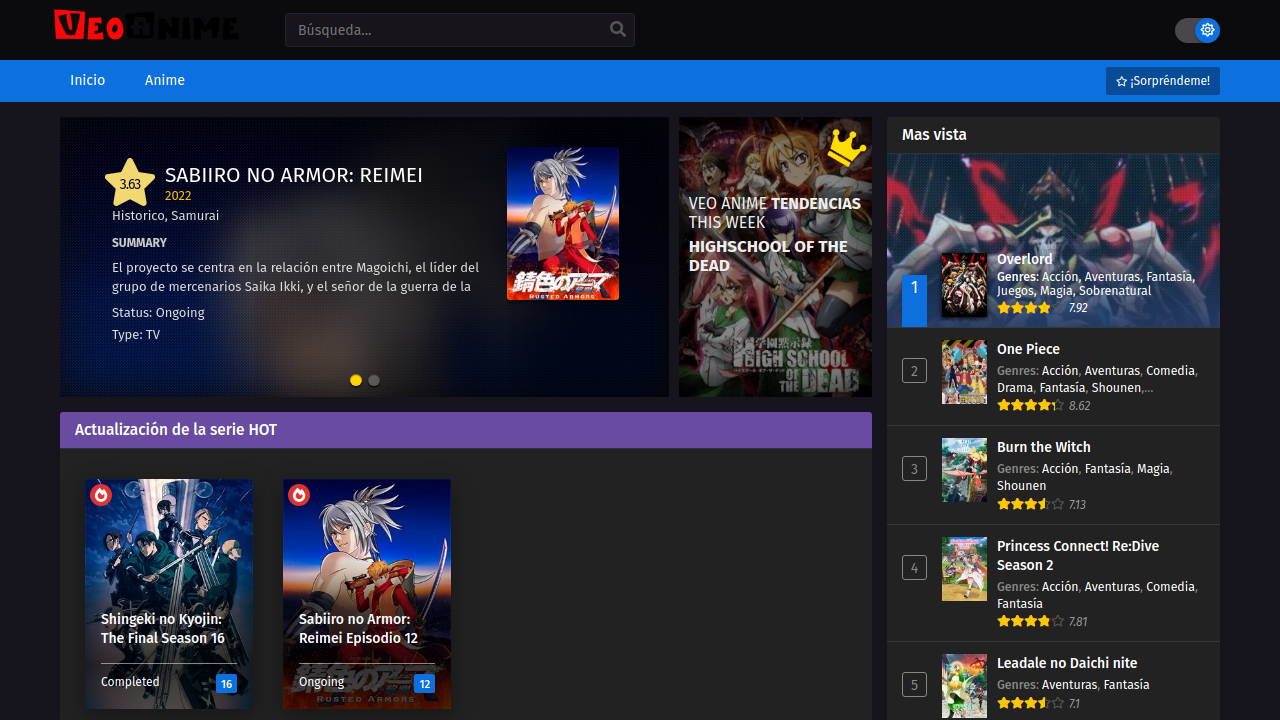Viewport: 1280px width, 720px height.
Task: Click the Mas vista heading
Action: tap(934, 135)
